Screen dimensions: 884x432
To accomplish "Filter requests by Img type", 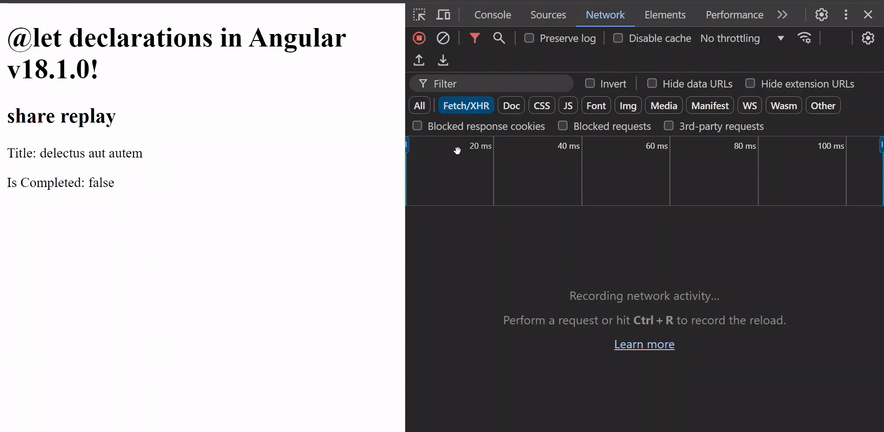I will [628, 105].
